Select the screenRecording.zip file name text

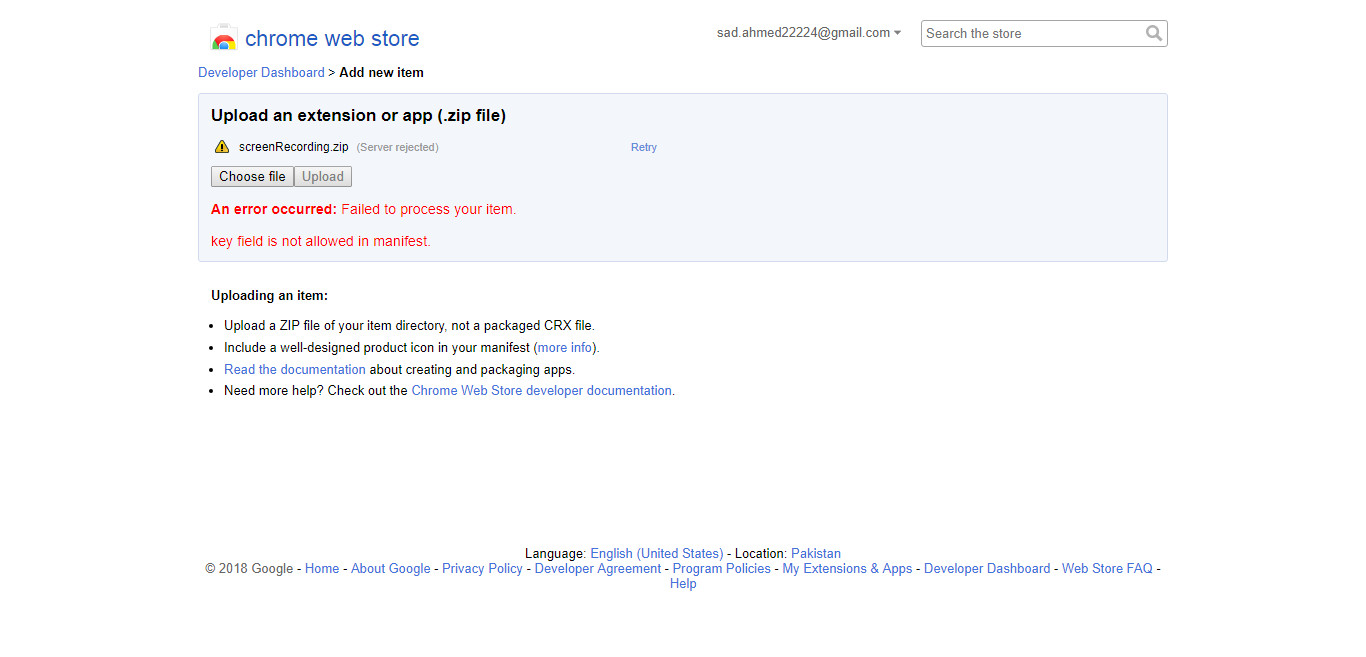click(x=294, y=147)
